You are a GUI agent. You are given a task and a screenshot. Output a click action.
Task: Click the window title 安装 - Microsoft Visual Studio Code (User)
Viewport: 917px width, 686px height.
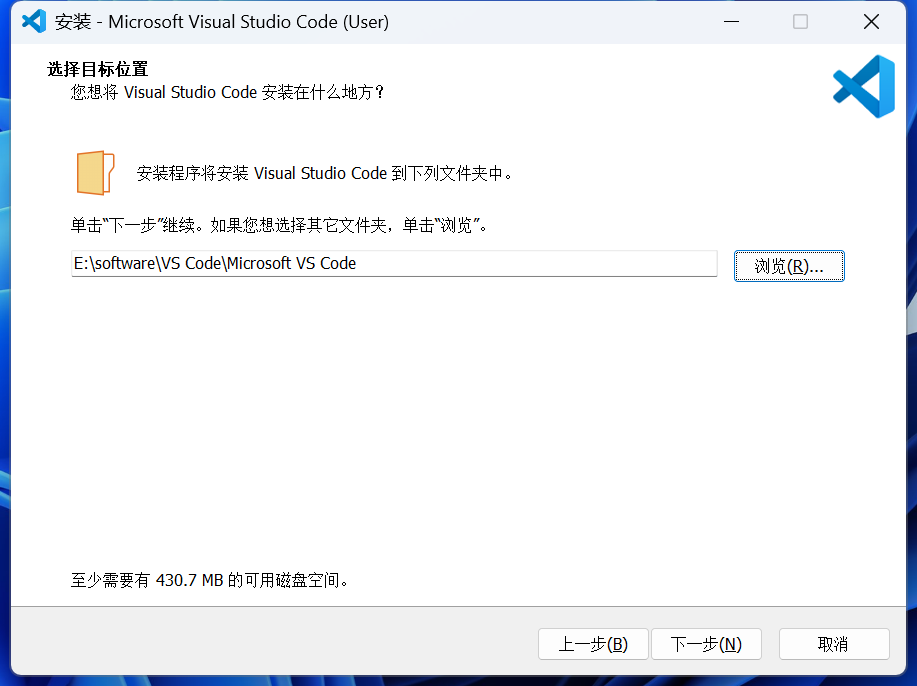pos(222,22)
